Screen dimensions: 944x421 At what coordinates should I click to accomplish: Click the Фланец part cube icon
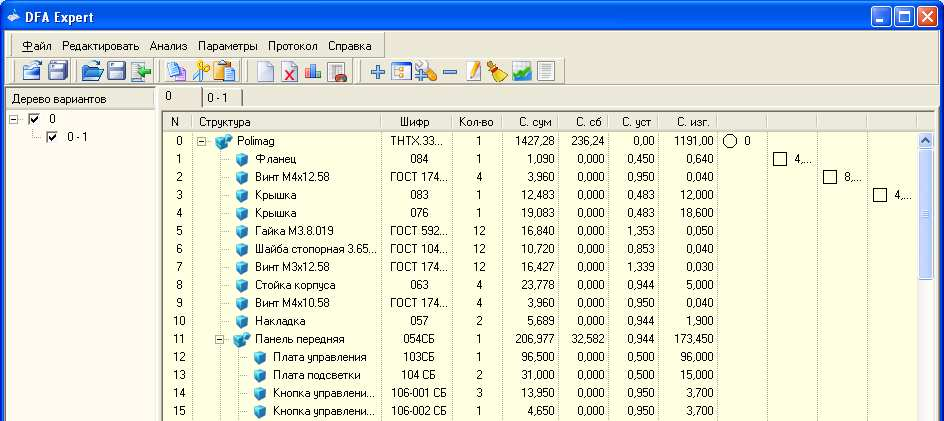[242, 160]
